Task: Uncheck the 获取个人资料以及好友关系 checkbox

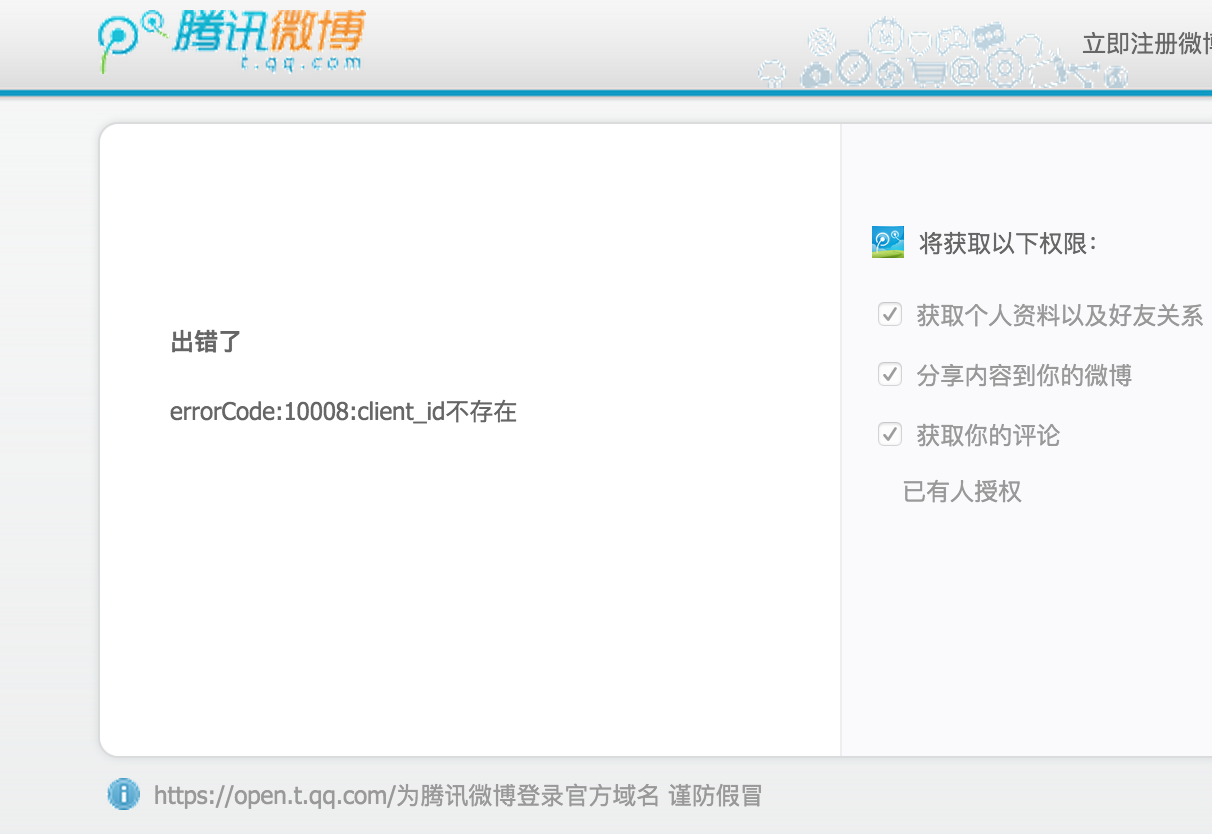Action: coord(890,315)
